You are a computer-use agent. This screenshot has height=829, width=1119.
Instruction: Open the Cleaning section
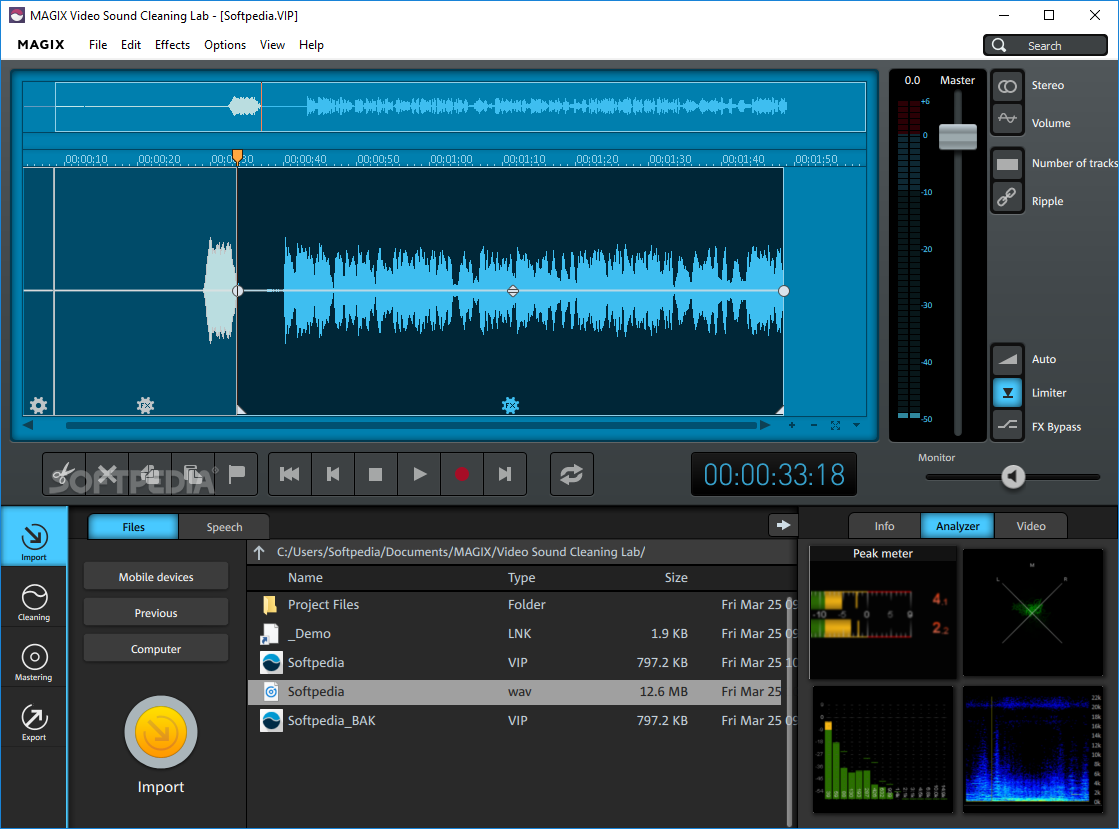point(34,603)
